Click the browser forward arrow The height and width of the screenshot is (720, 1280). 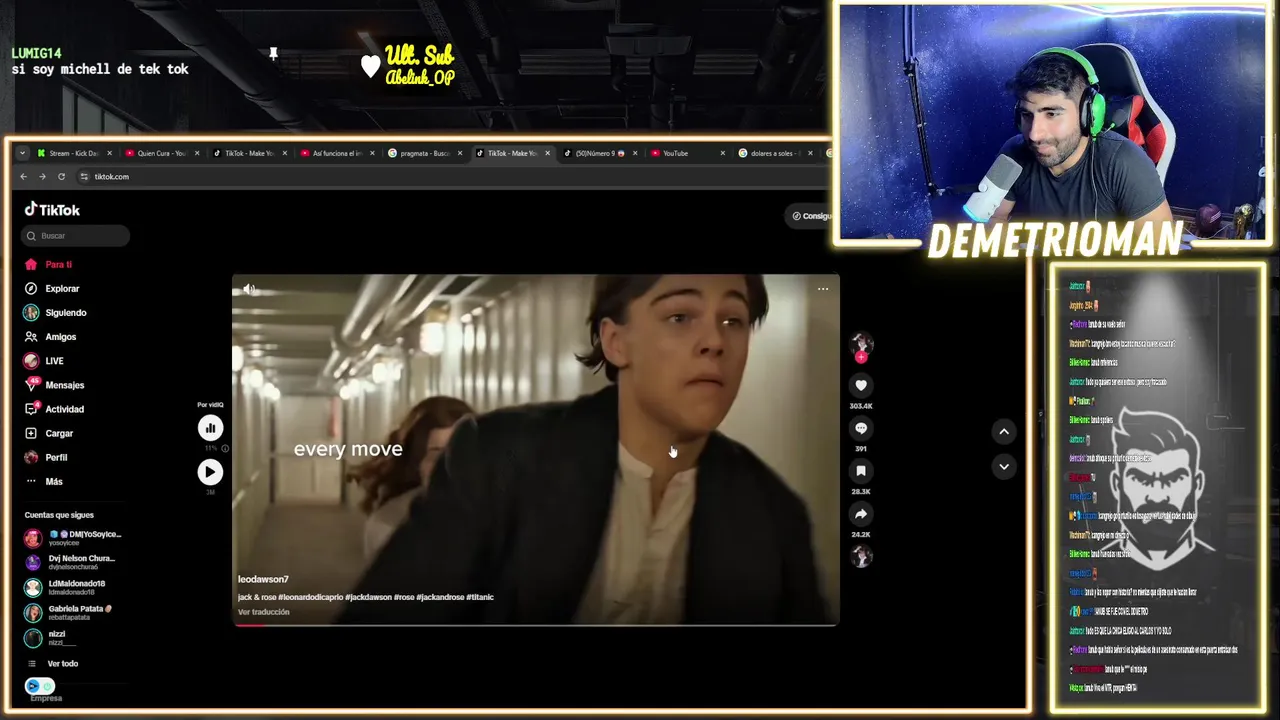(42, 177)
